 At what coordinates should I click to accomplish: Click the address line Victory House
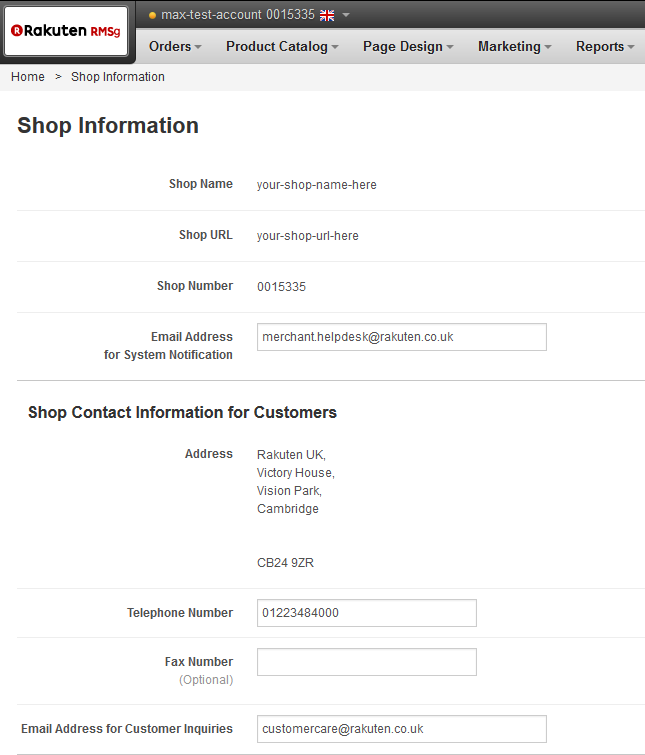pyautogui.click(x=296, y=473)
